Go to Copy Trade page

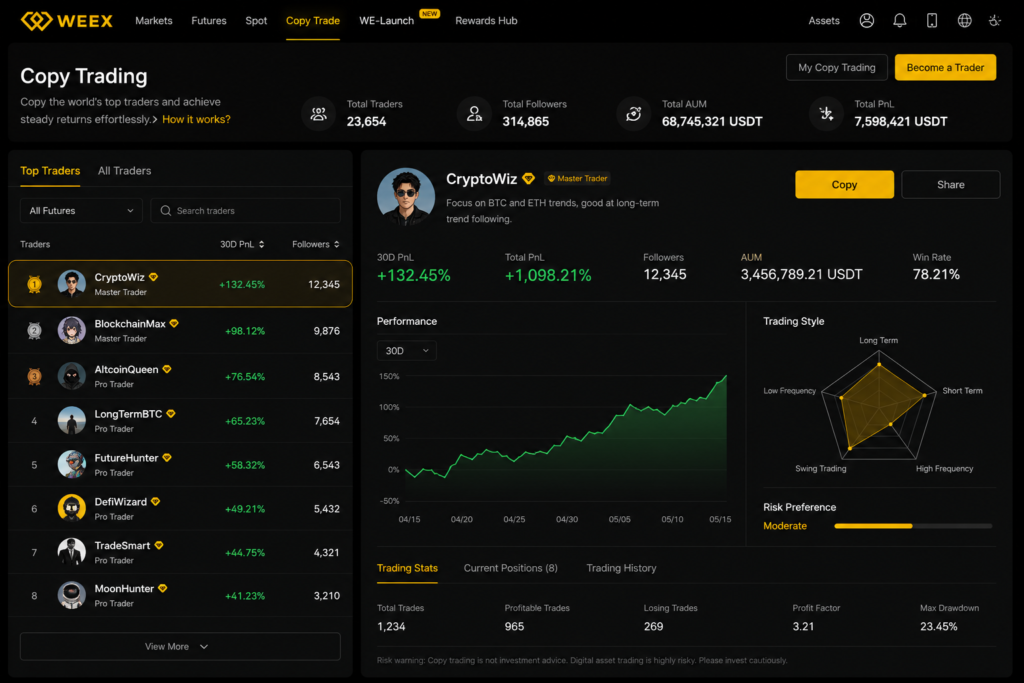(x=313, y=21)
